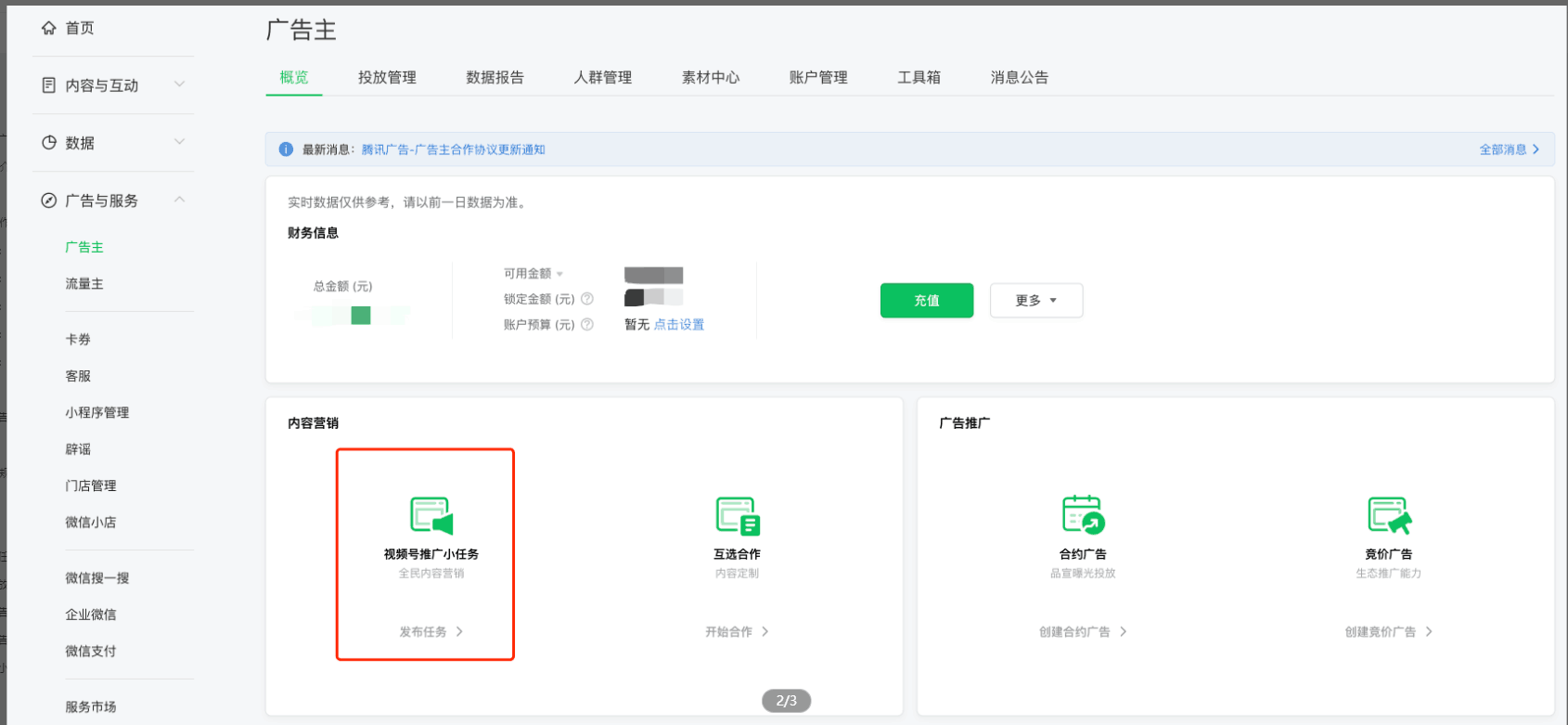The image size is (1568, 725).
Task: Collapse the 广告与服务 sidebar section
Action: click(x=180, y=200)
